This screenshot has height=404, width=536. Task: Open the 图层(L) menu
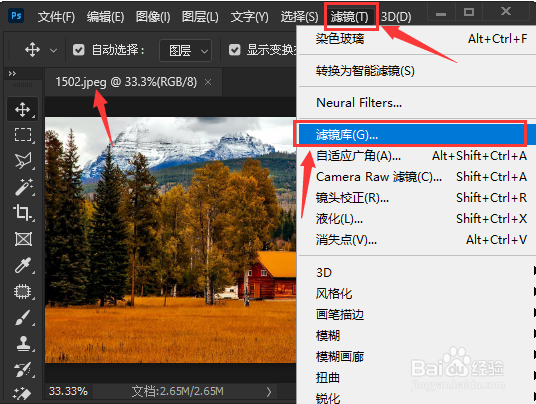click(200, 16)
